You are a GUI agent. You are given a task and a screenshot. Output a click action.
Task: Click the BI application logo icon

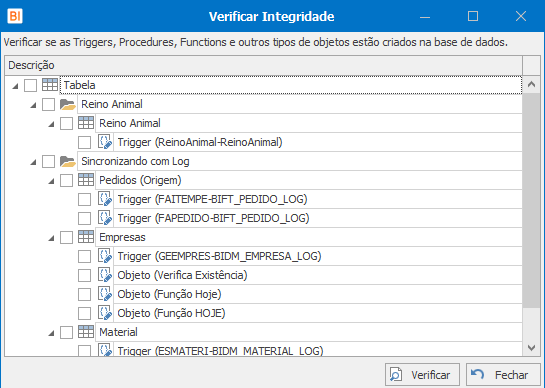(15, 16)
